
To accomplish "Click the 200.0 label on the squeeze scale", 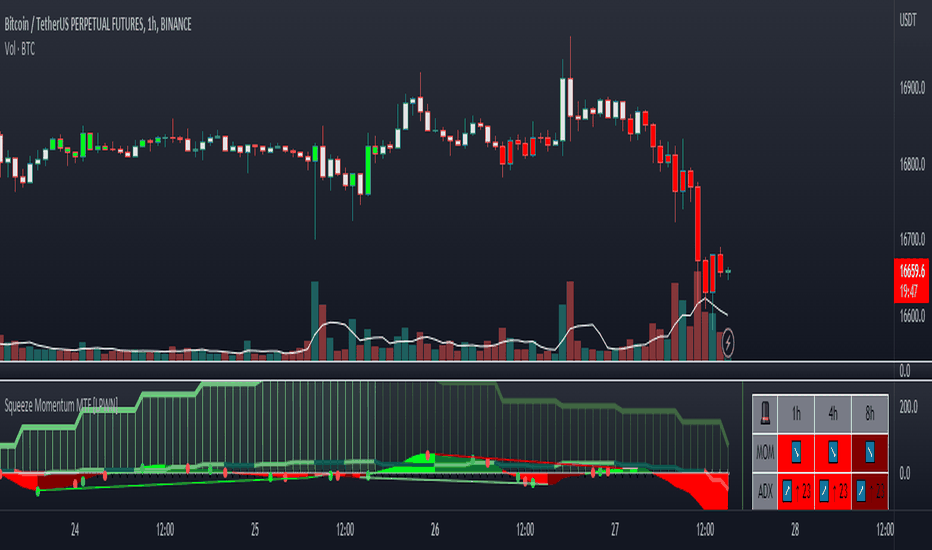I will tap(908, 407).
